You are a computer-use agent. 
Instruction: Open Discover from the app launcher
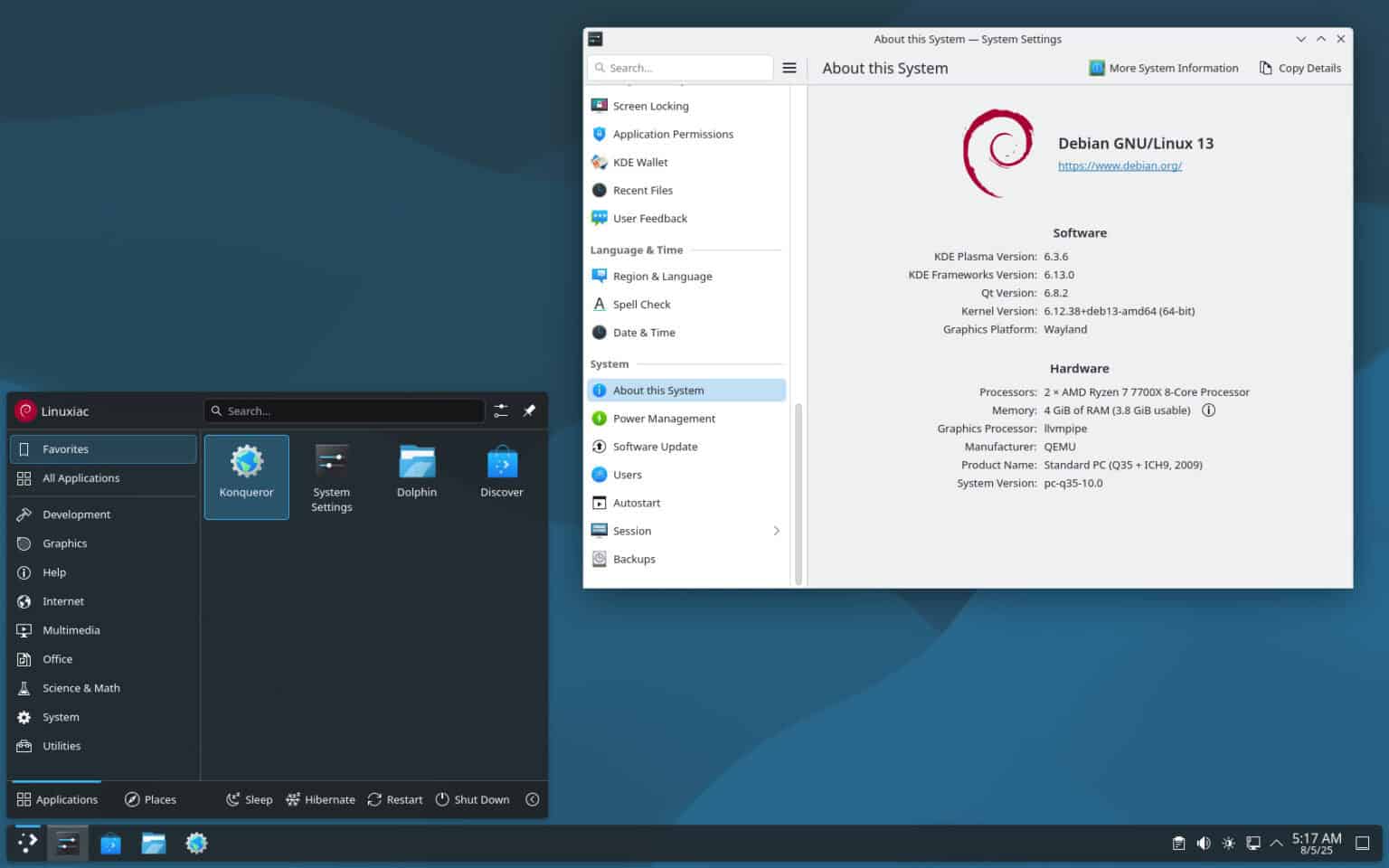(501, 470)
